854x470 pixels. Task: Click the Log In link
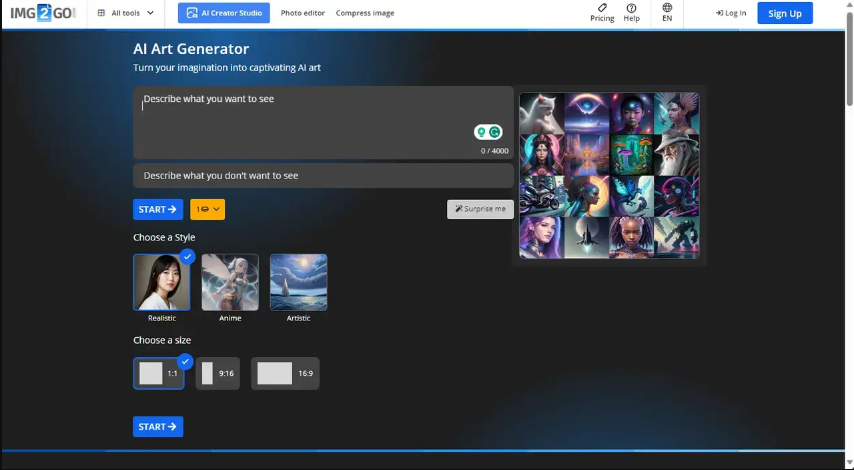(731, 13)
